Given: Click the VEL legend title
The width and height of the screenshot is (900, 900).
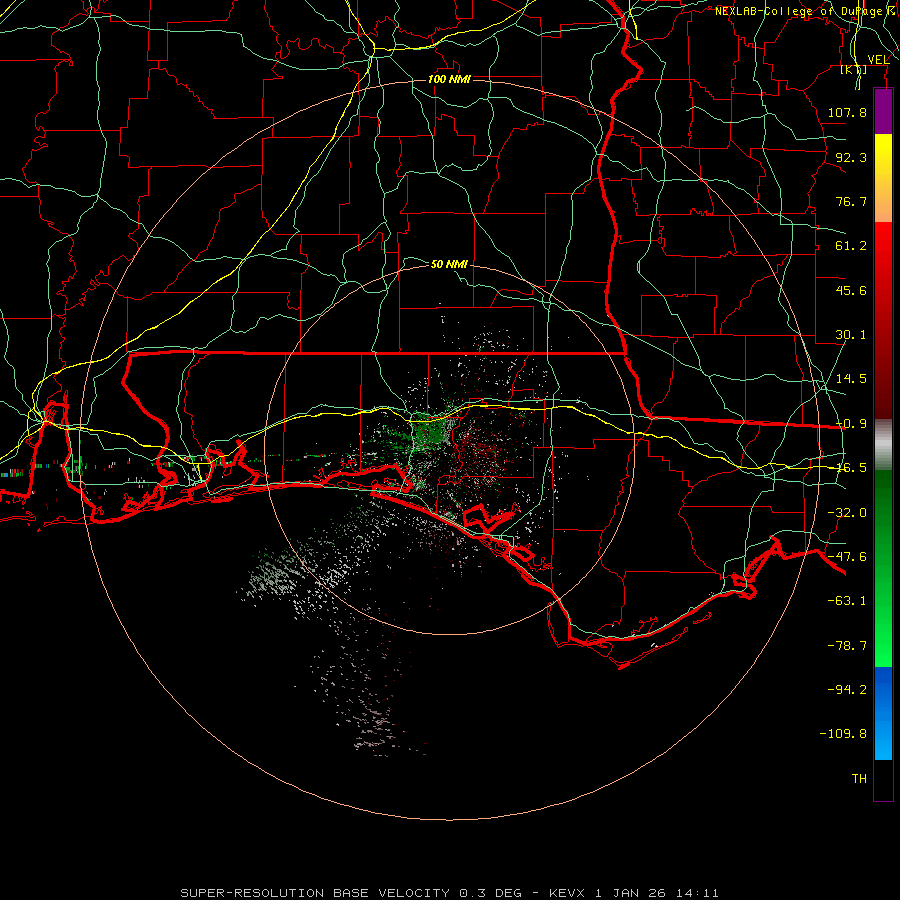Looking at the screenshot, I should 878,60.
